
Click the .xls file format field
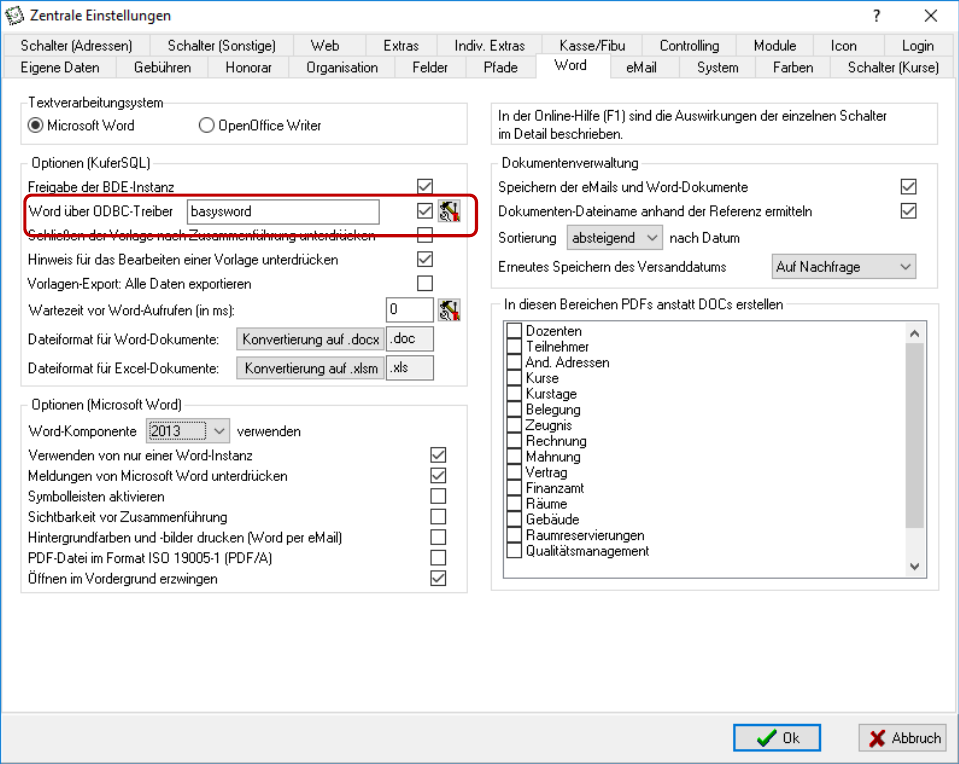(410, 368)
